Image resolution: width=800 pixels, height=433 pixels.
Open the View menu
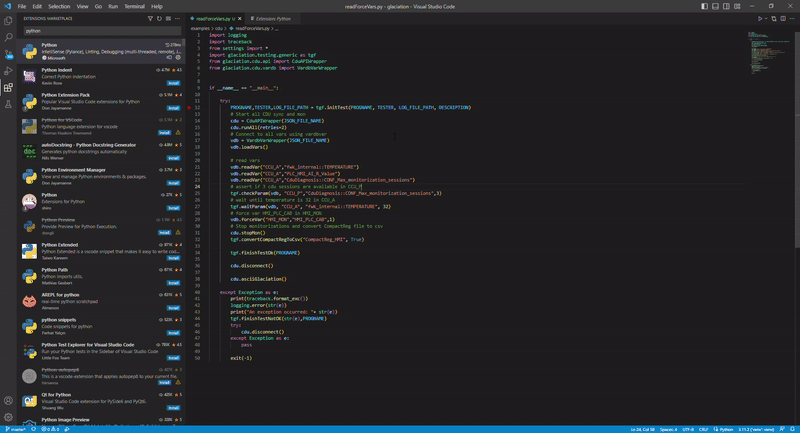coord(82,7)
